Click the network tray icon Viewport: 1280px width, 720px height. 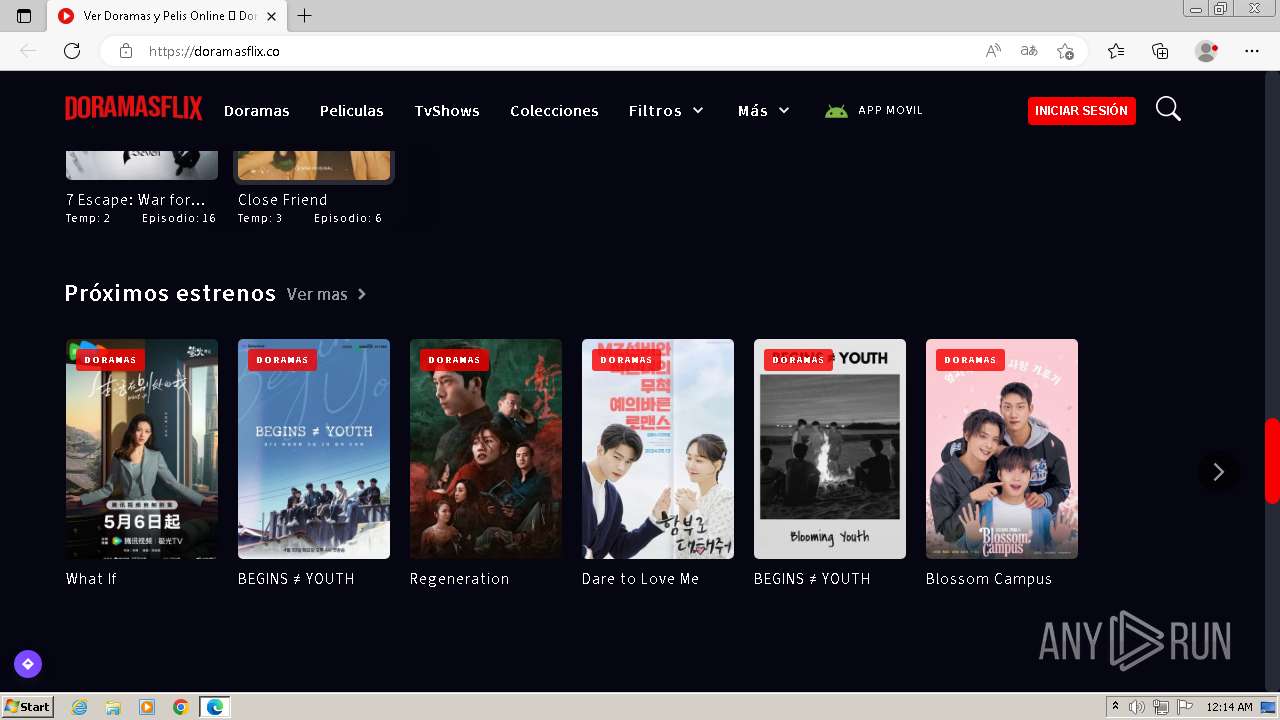[1160, 707]
